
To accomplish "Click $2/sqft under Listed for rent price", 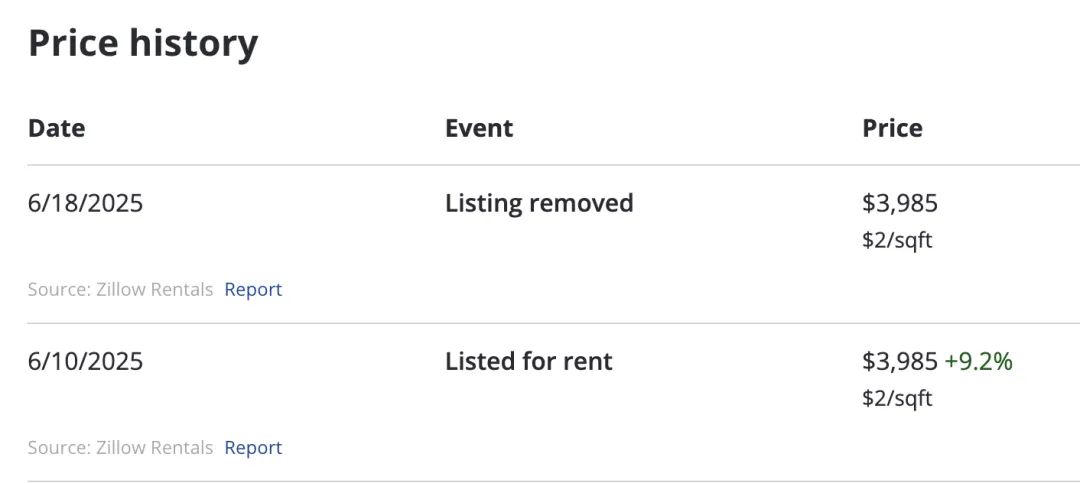I will [897, 398].
